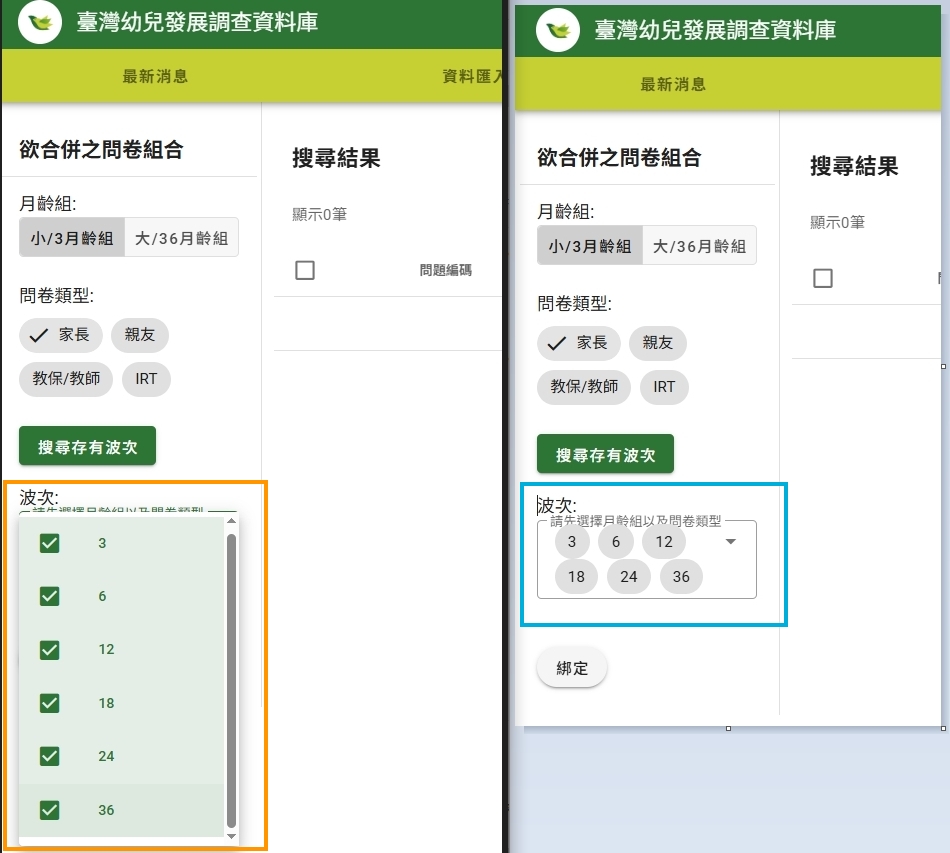Screen dimensions: 950x853
Task: Click the 6 chip in the right 波次 field
Action: pyautogui.click(x=616, y=542)
